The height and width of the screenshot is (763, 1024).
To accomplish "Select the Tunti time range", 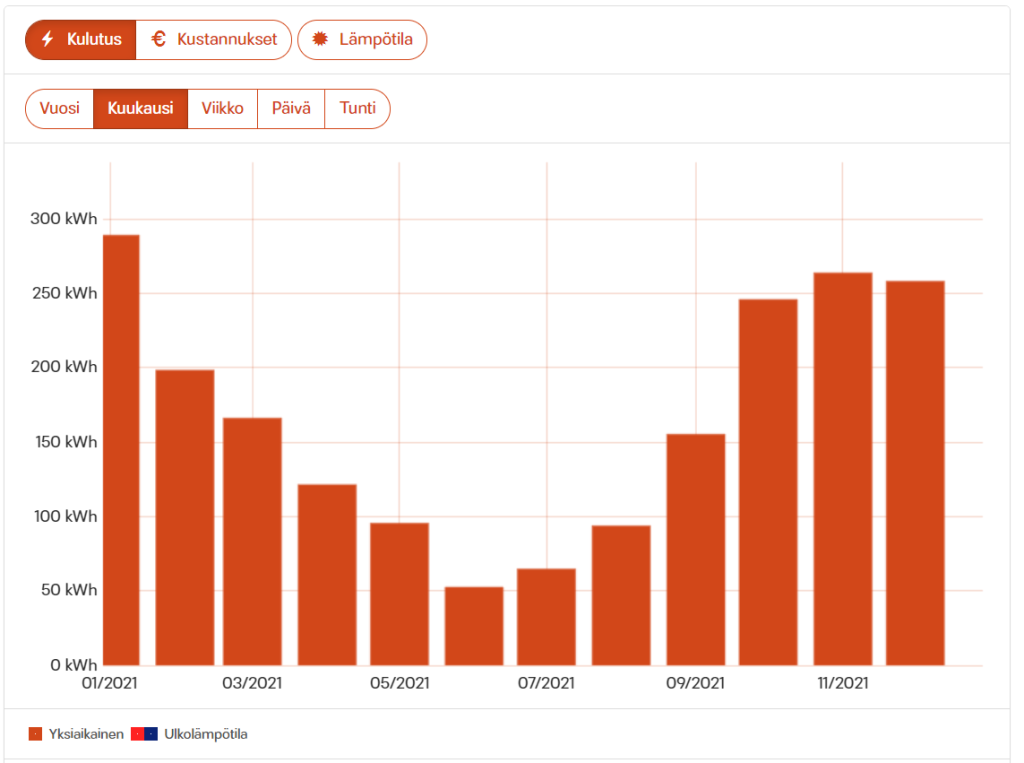I will (357, 108).
